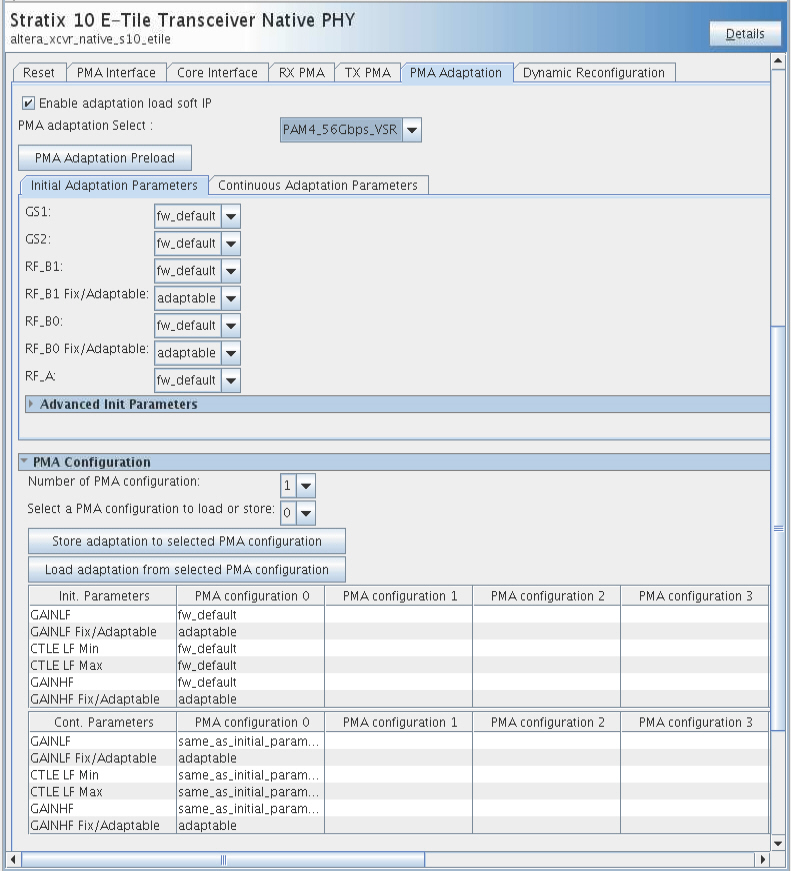
Task: Click Store adaptation to selected PMA configuration
Action: [x=187, y=541]
